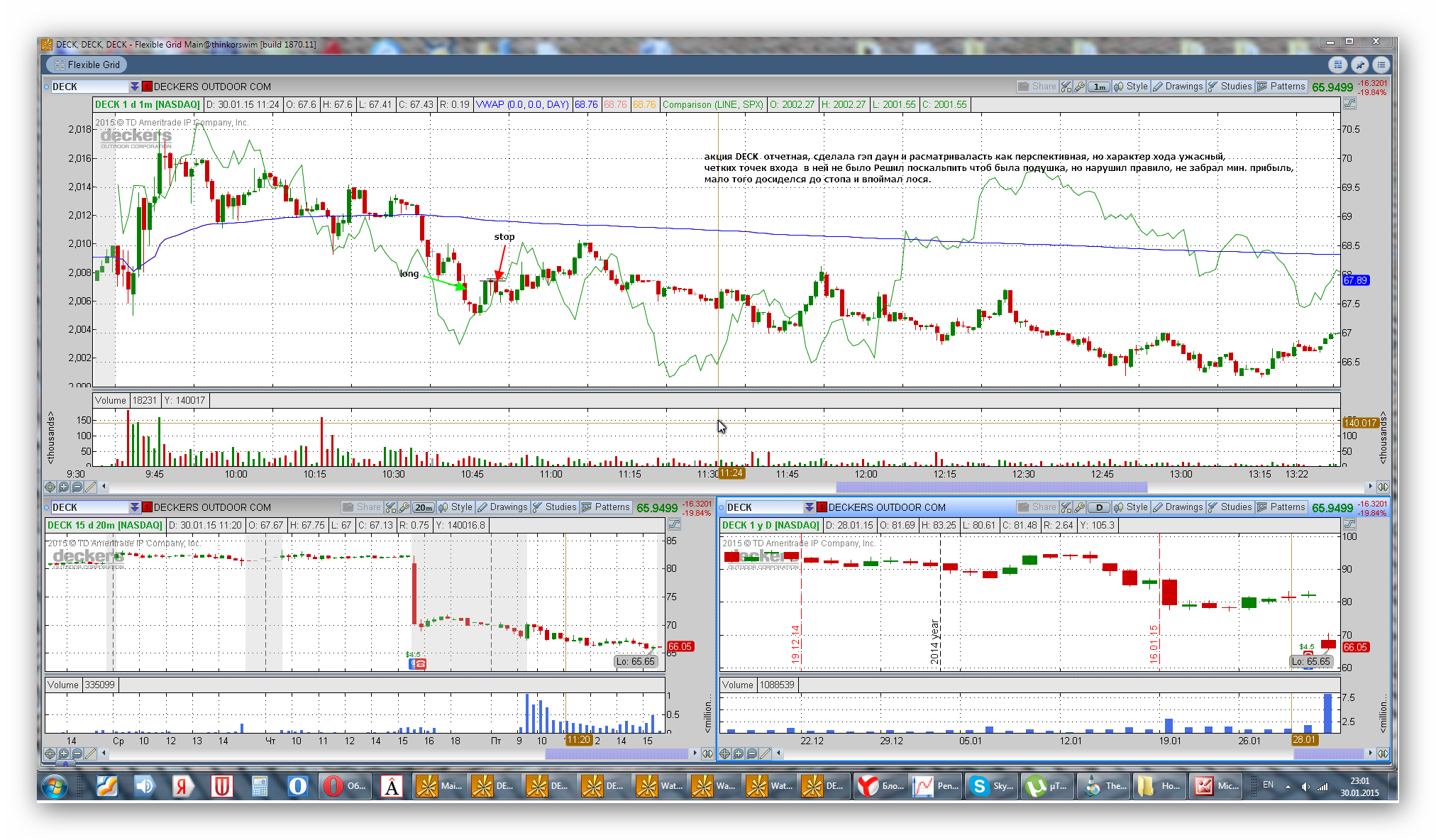Open 20m timeframe selector in bottom-left chart
The height and width of the screenshot is (840, 1436).
click(x=424, y=507)
